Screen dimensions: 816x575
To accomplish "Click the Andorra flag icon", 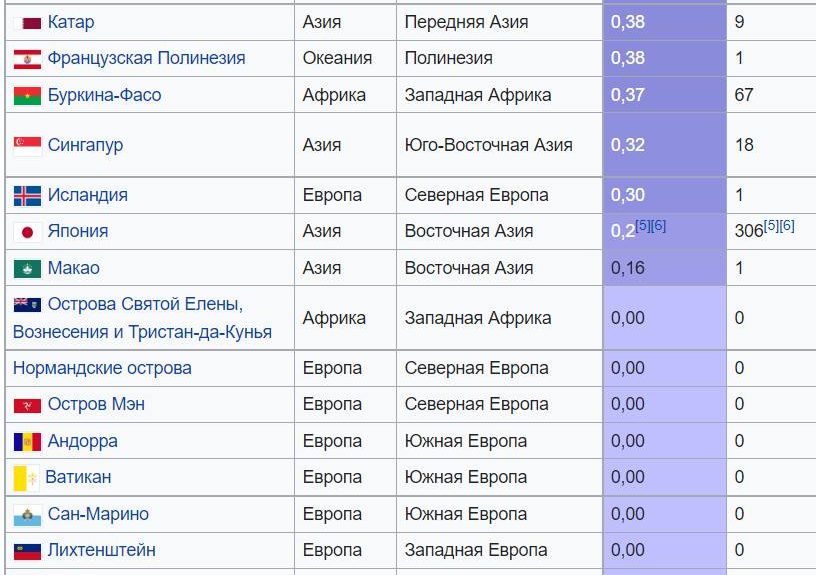I will (x=27, y=442).
